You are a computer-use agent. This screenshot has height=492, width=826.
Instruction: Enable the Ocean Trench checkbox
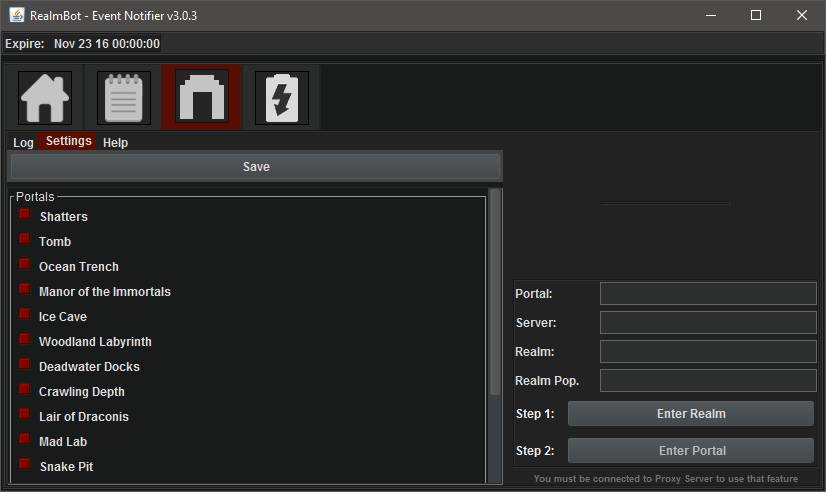point(25,264)
